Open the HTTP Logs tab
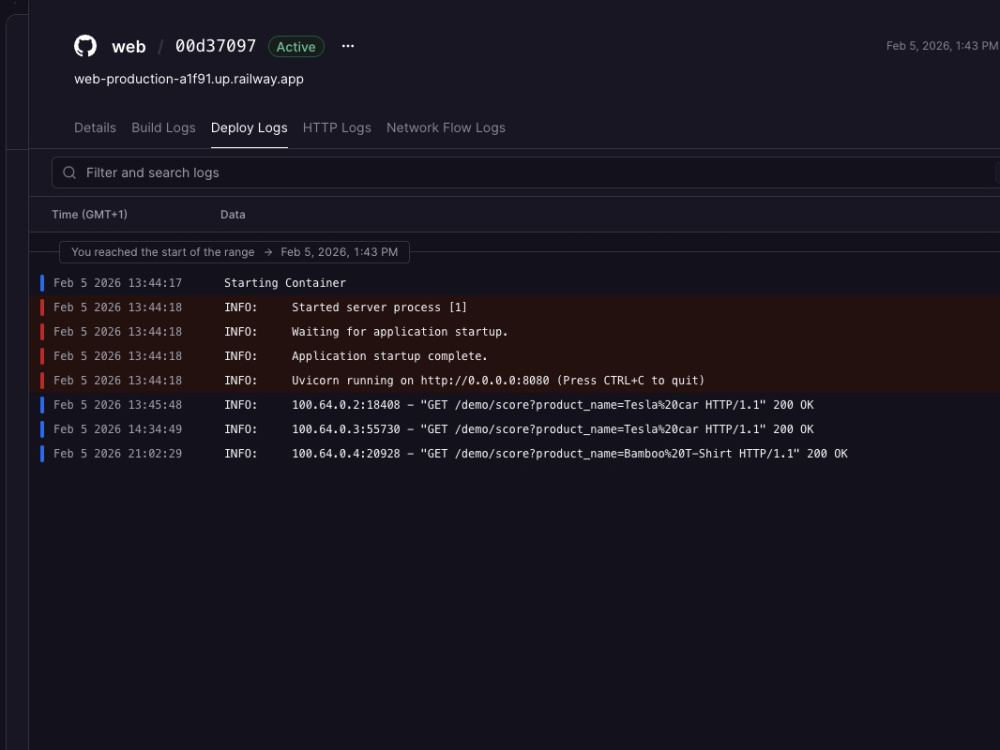The image size is (1000, 750). (337, 128)
